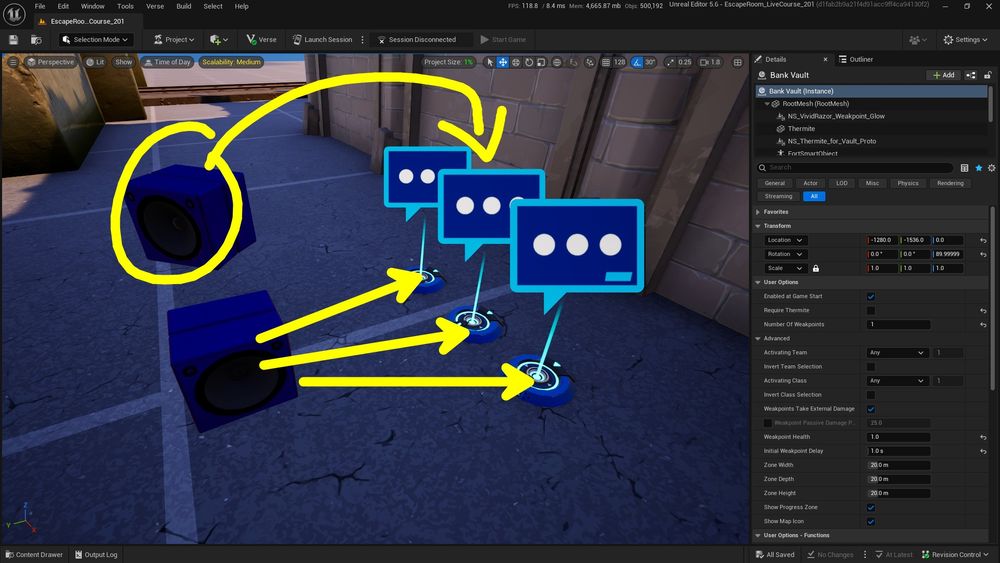
Task: Select the Physics property filter
Action: 908,184
